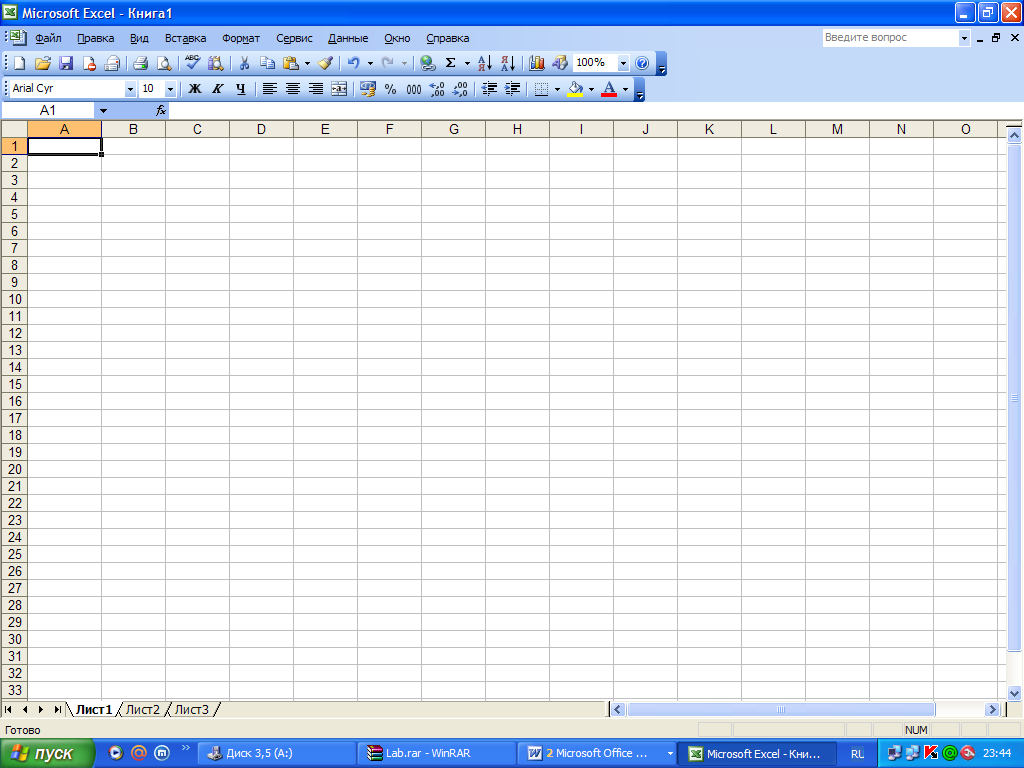Expand borders dropdown arrow
Viewport: 1024px width, 768px height.
tap(557, 89)
